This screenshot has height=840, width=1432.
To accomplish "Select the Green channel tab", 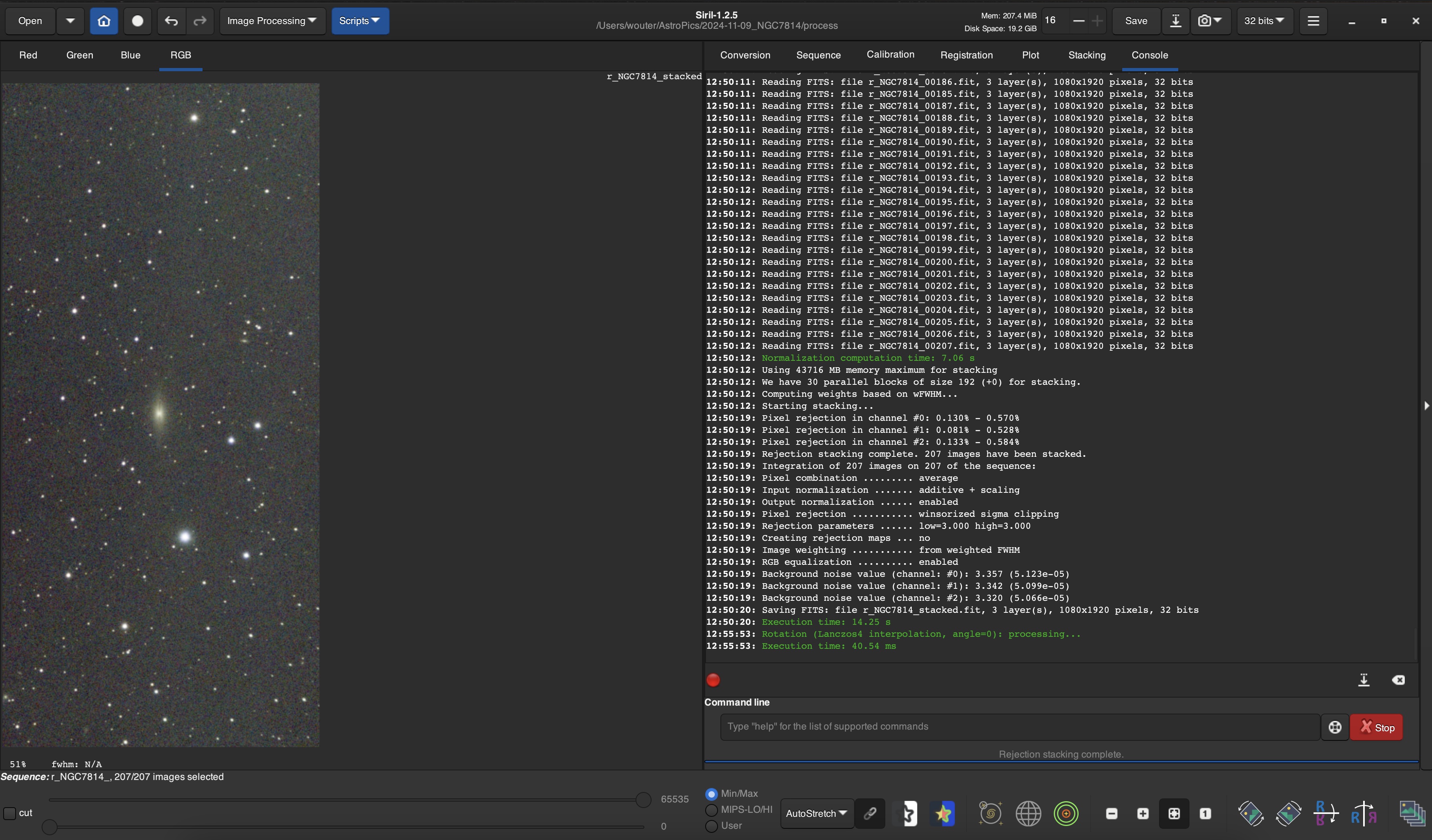I will 80,55.
